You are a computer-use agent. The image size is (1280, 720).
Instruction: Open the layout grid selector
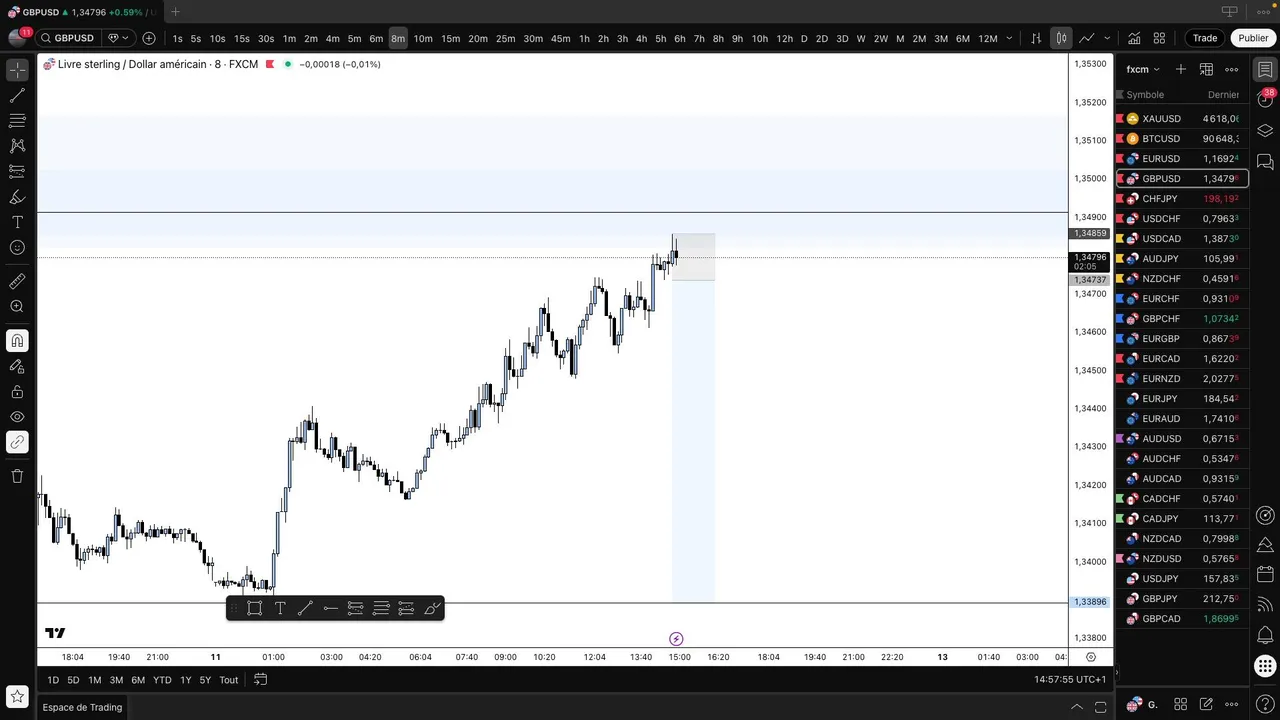tap(1159, 38)
